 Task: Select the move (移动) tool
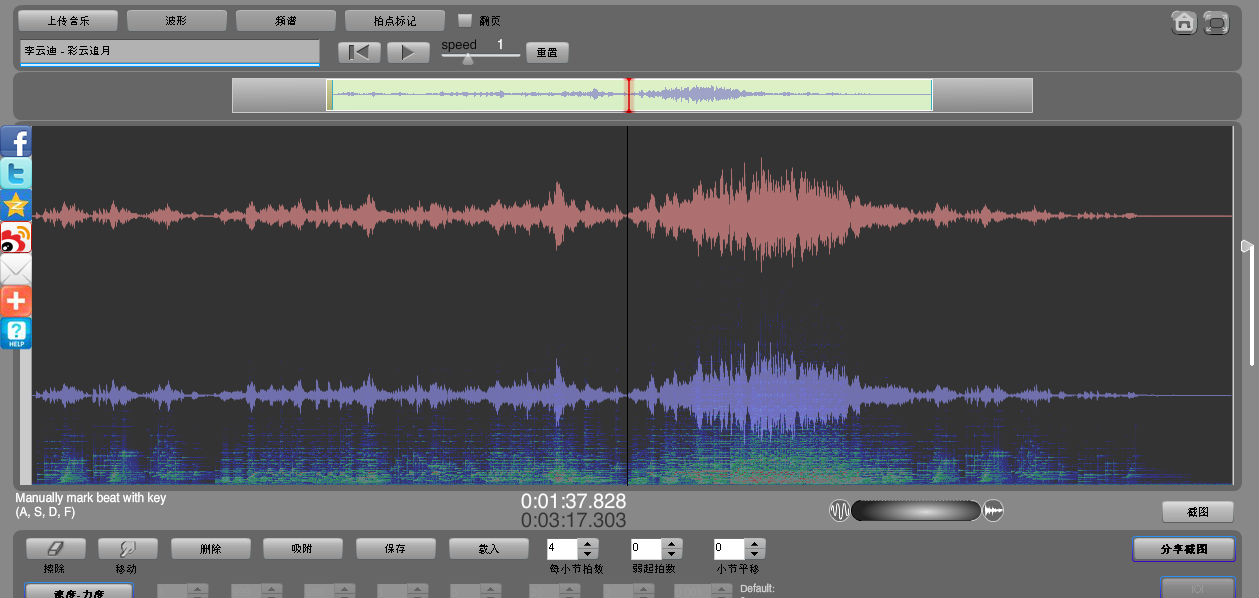[127, 549]
